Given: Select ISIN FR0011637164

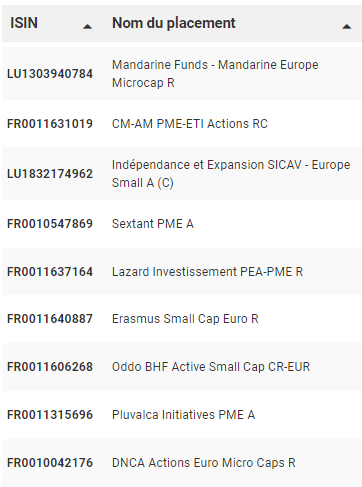Looking at the screenshot, I should (50, 272).
